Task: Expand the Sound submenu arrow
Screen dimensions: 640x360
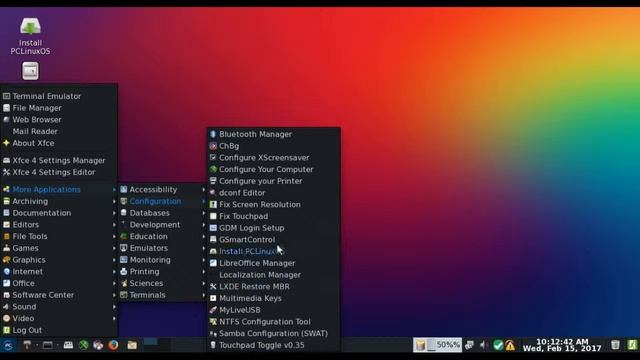Action: 114,307
